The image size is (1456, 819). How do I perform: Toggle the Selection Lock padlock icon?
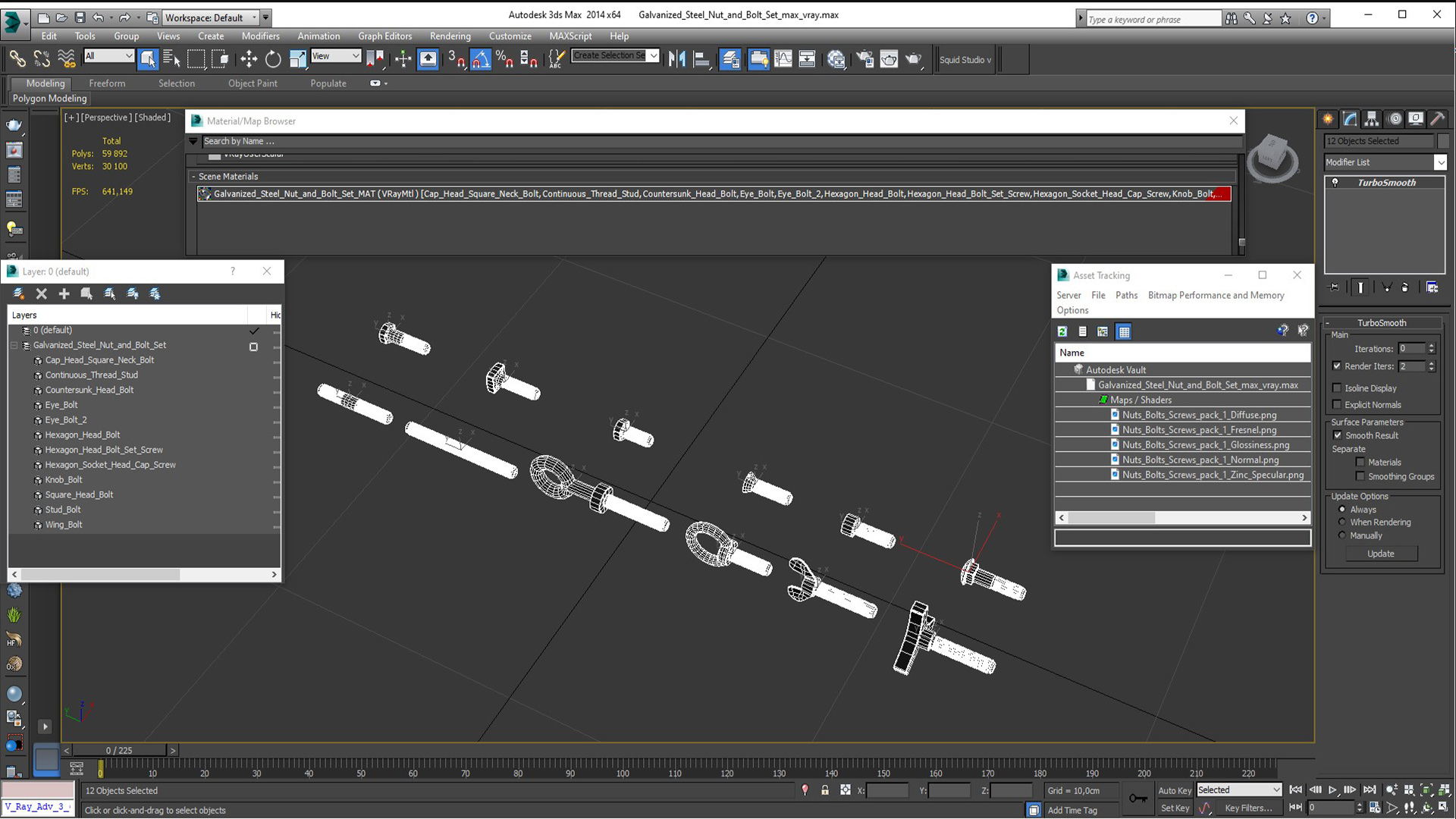point(825,790)
